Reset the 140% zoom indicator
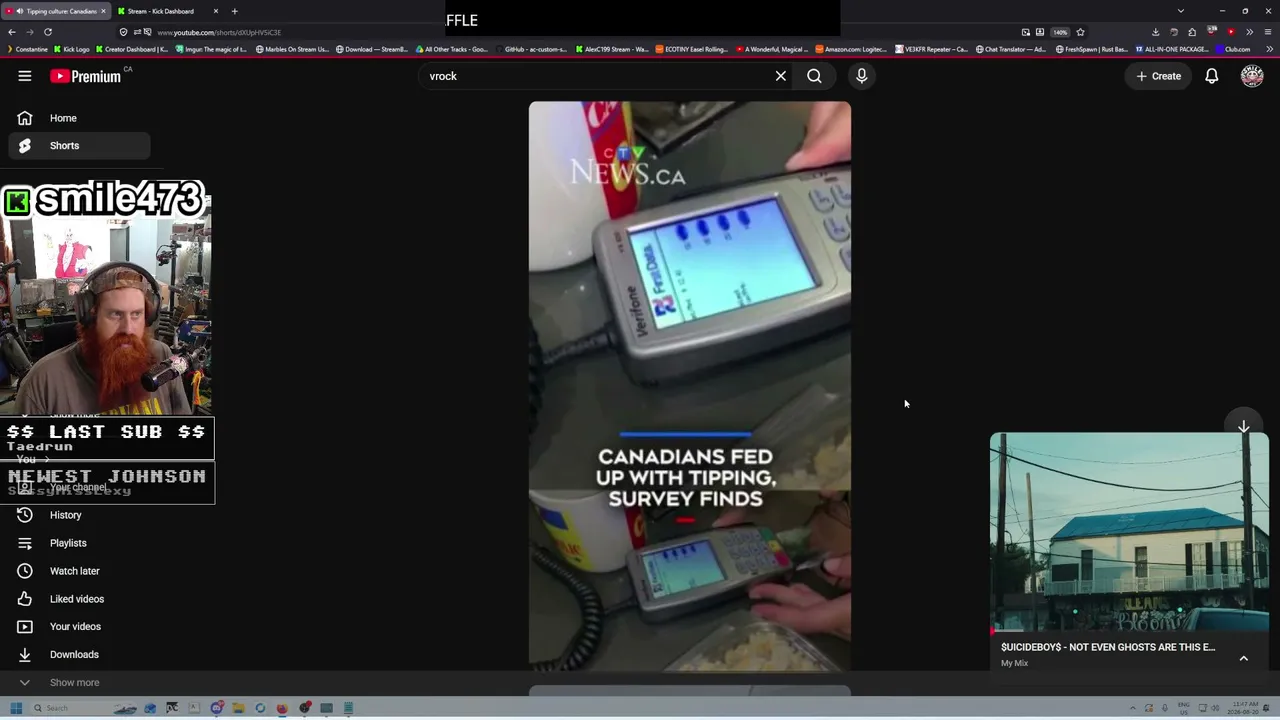Screen dimensions: 1280x720 pyautogui.click(x=1060, y=32)
